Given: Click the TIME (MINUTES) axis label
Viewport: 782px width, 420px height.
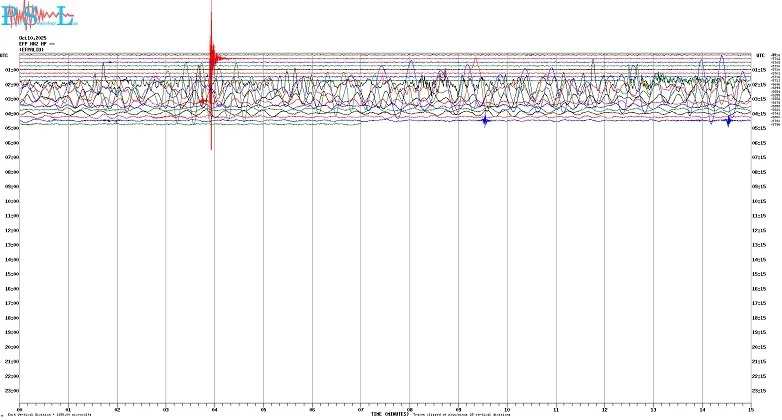Looking at the screenshot, I should (x=390, y=414).
